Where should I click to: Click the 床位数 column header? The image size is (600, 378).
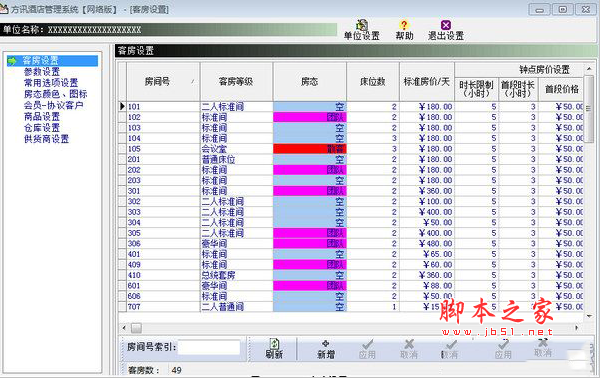[373, 81]
